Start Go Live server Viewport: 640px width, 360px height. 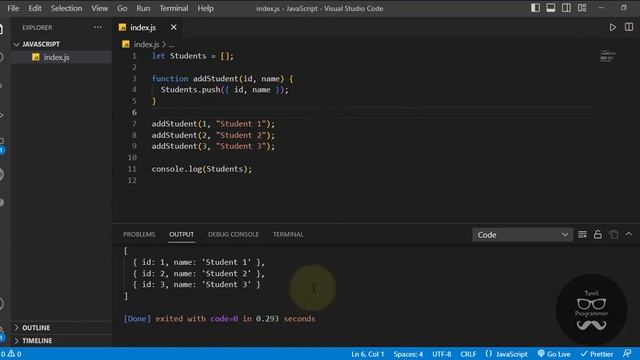click(554, 354)
